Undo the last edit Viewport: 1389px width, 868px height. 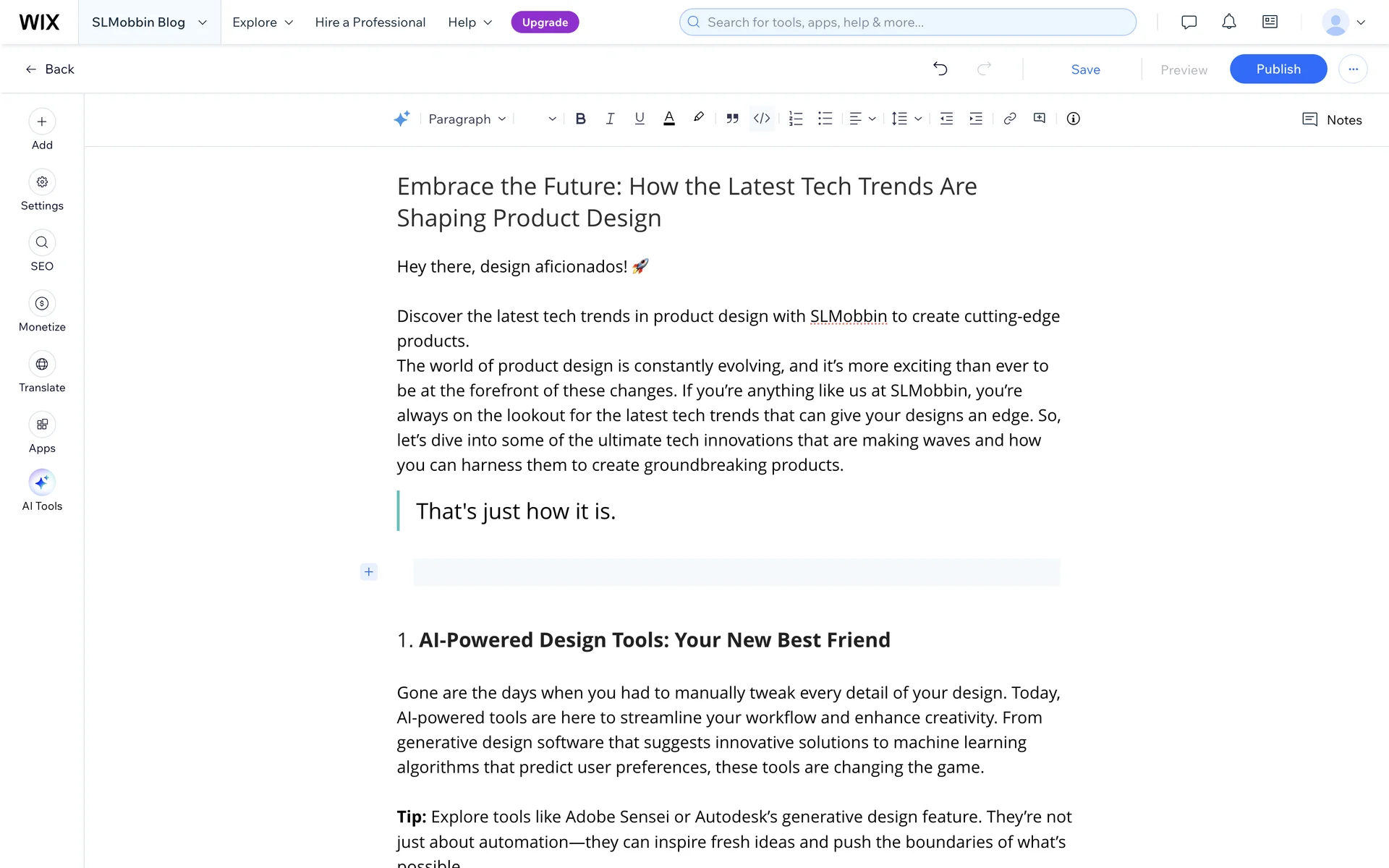(x=940, y=69)
